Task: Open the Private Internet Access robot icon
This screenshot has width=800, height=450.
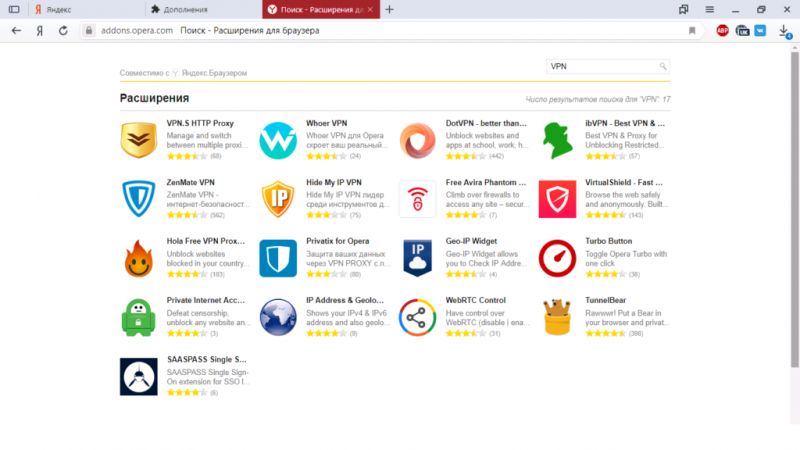Action: (139, 317)
